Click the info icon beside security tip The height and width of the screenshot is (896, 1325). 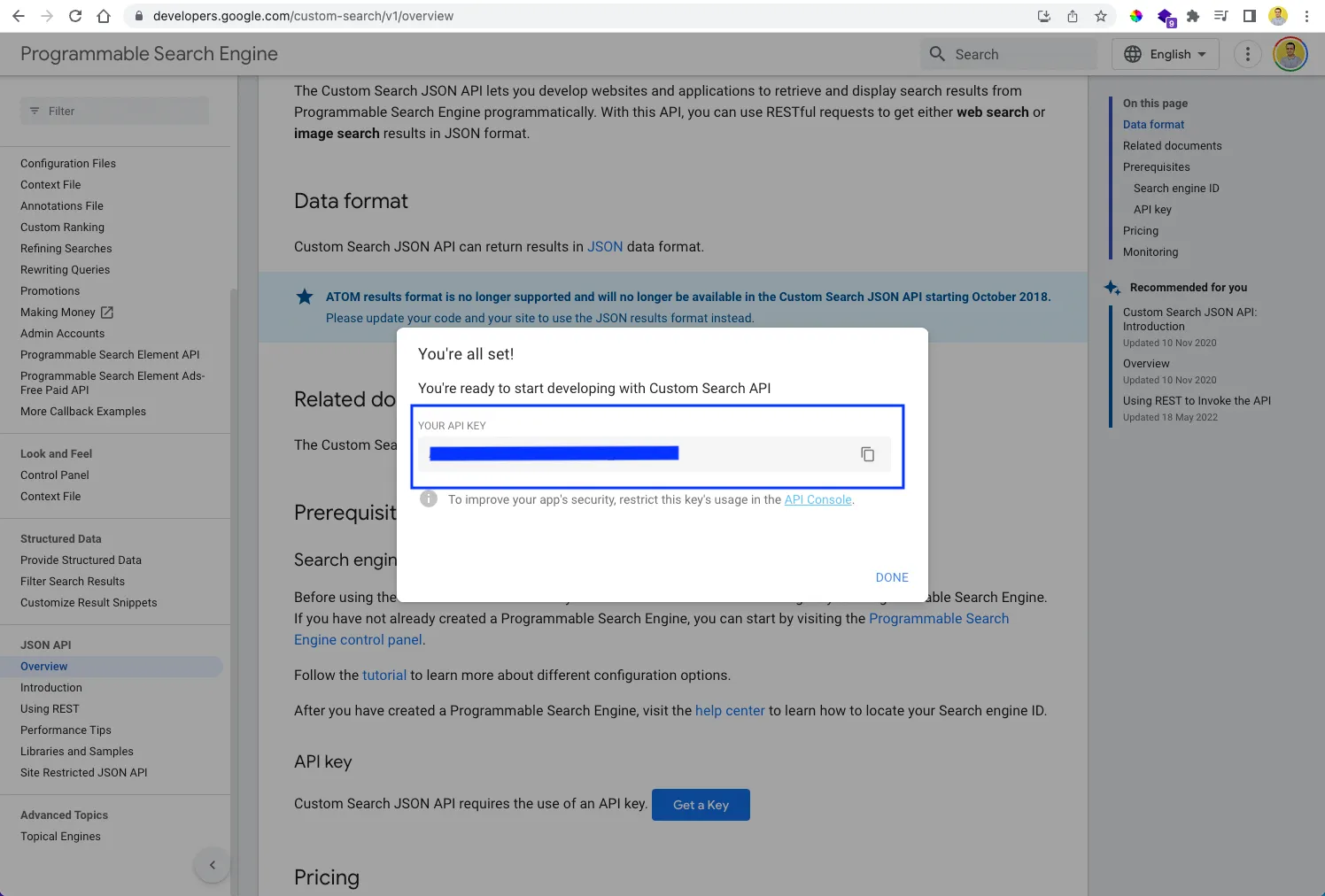click(429, 498)
